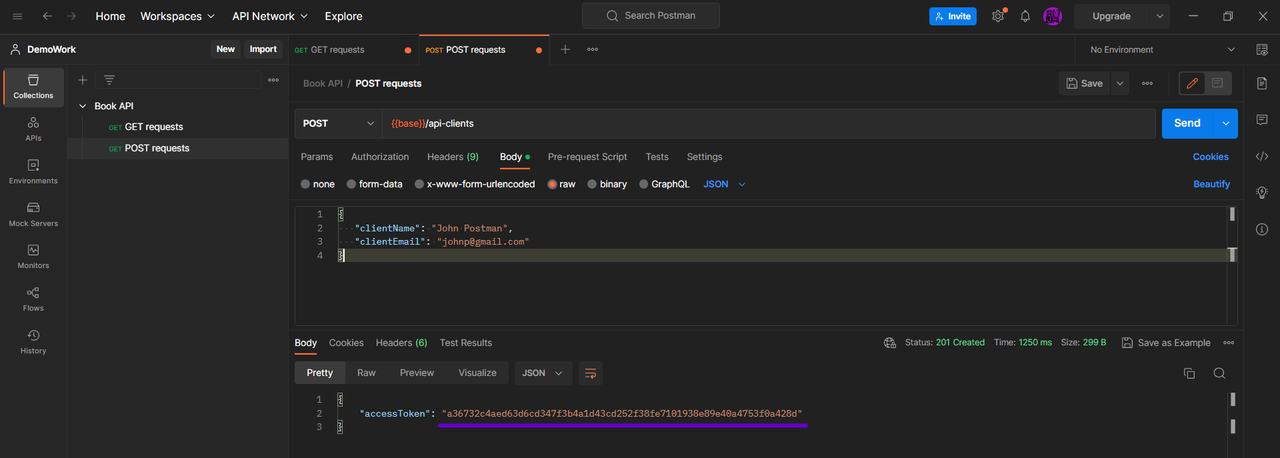Open the Workspaces dropdown
Screen dimensions: 1280x458
coord(177,16)
